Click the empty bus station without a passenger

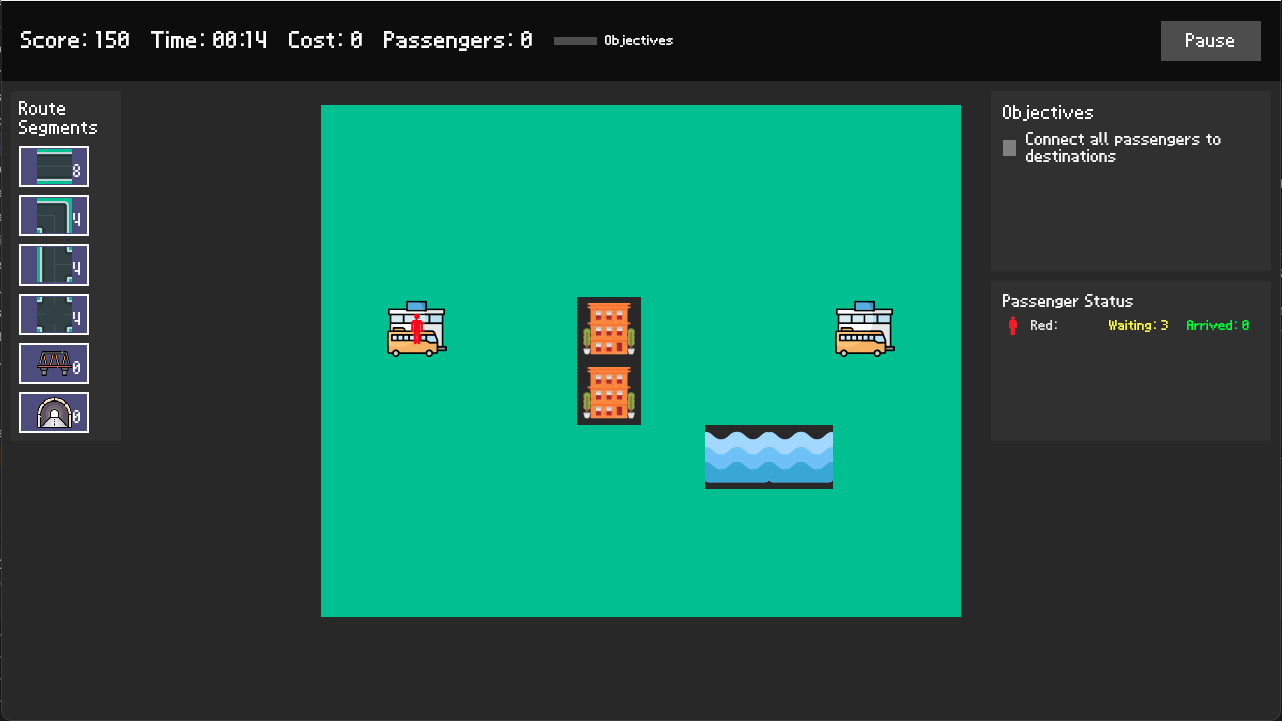coord(865,329)
